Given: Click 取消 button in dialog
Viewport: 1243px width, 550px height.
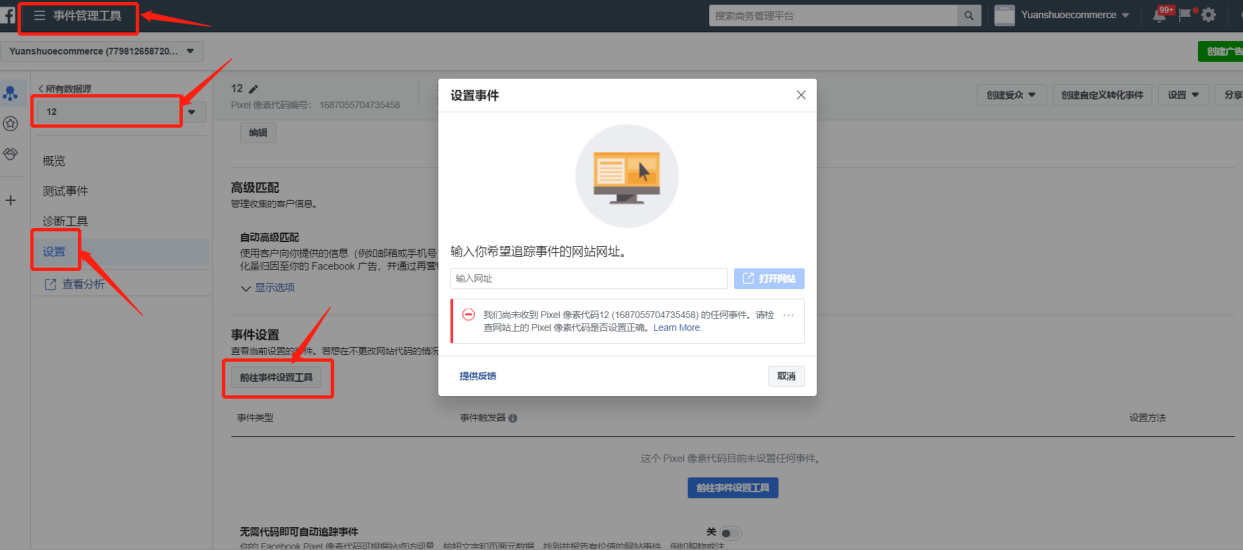Looking at the screenshot, I should 786,376.
